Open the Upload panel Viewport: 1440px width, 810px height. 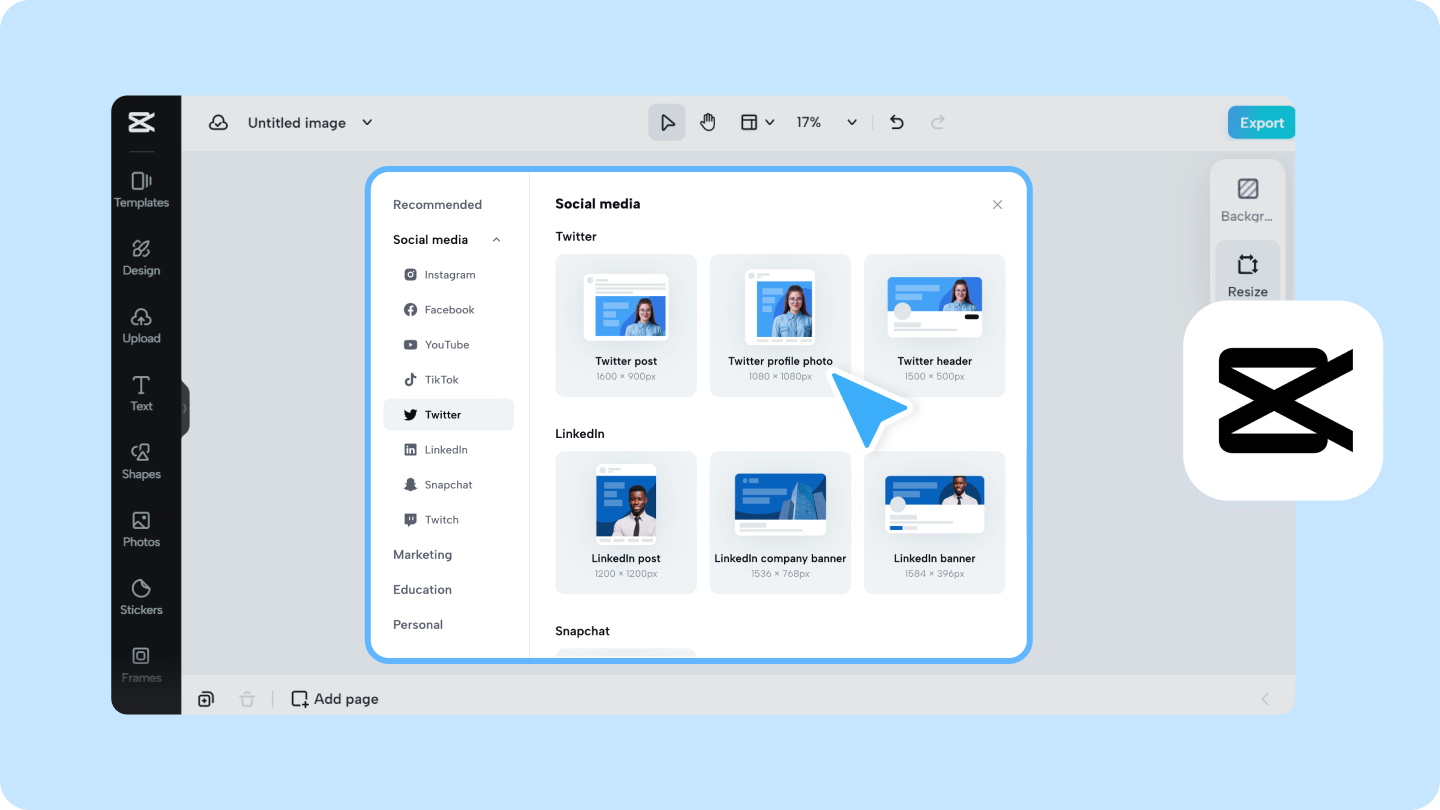pyautogui.click(x=141, y=325)
